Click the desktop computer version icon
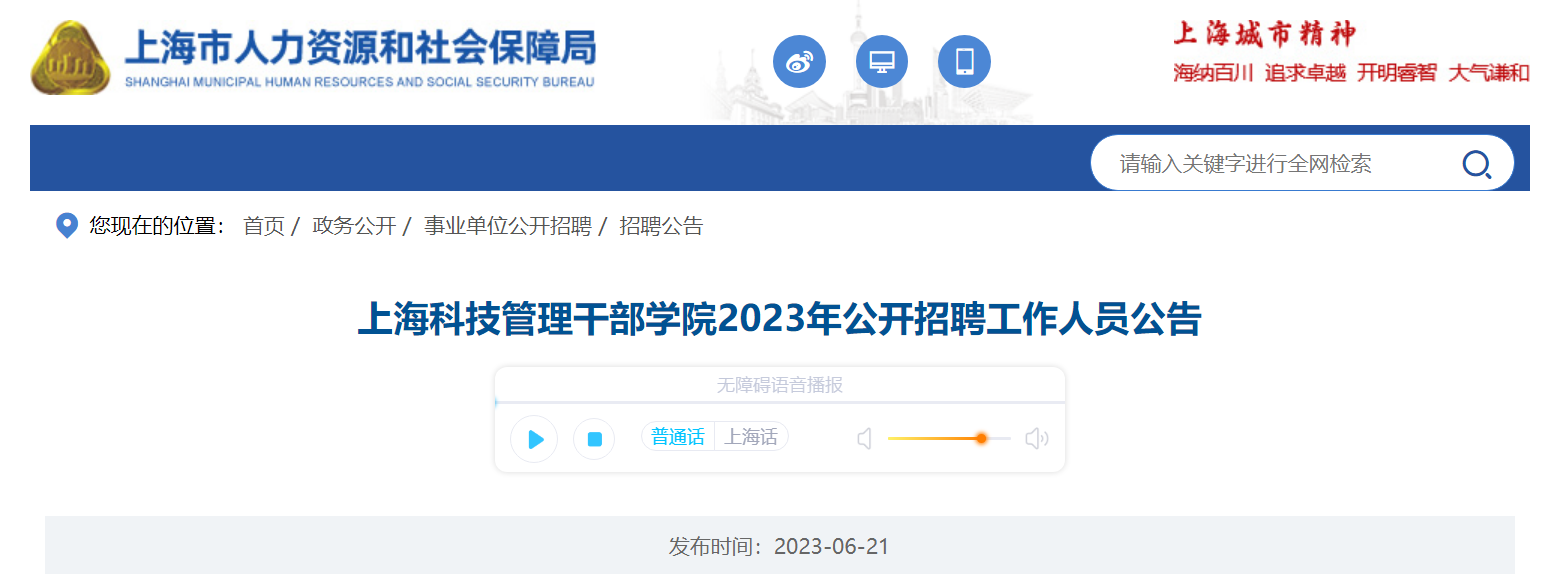The image size is (1554, 587). [x=882, y=62]
